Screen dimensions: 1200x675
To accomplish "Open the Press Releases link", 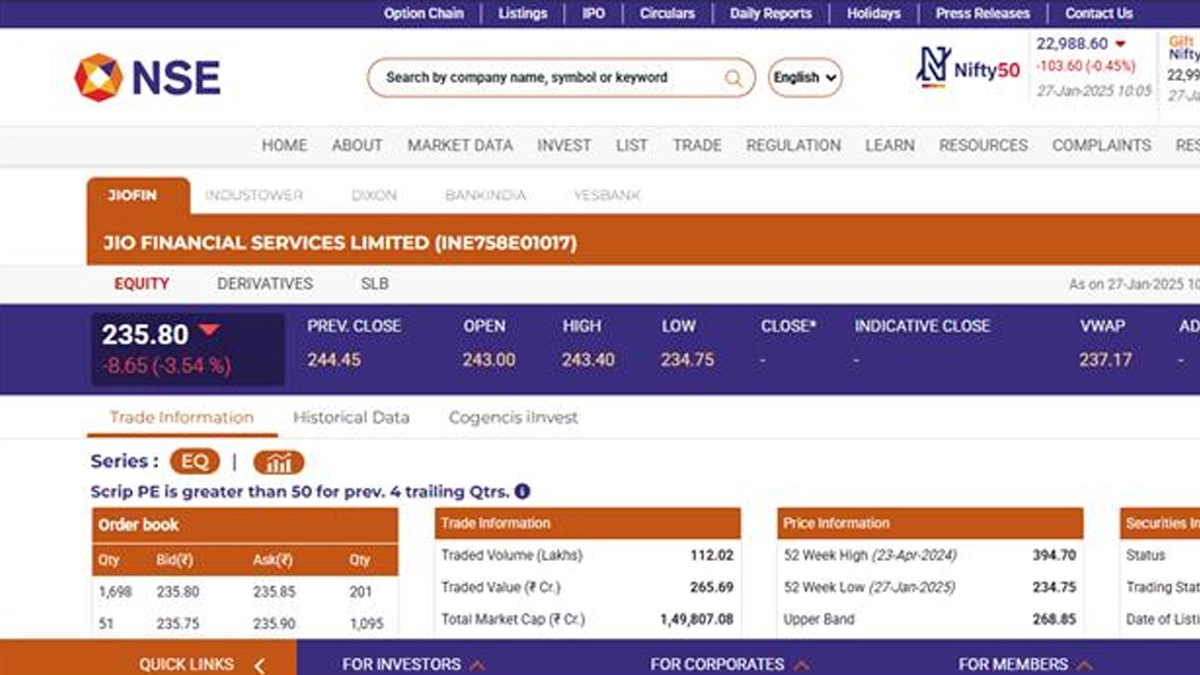I will 982,14.
